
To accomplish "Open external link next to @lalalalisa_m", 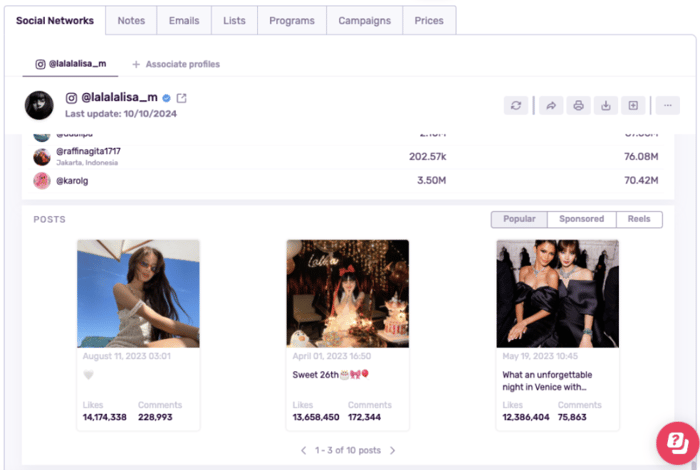I will 181,98.
